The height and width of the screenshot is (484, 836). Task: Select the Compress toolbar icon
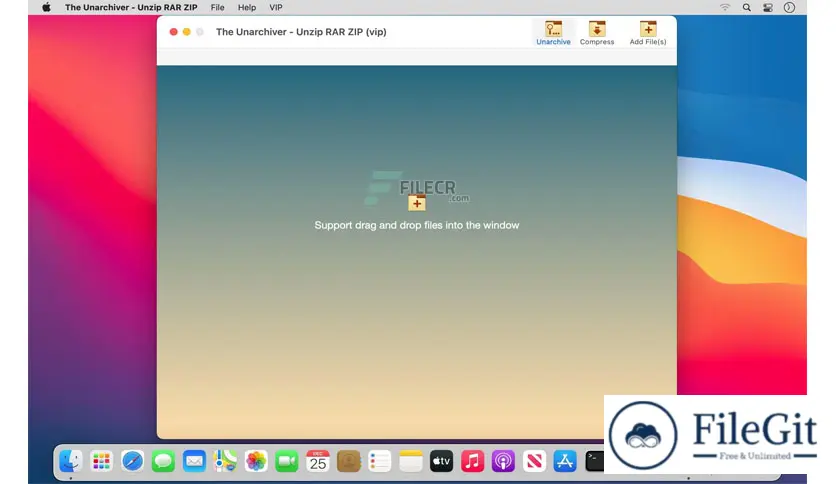point(597,33)
